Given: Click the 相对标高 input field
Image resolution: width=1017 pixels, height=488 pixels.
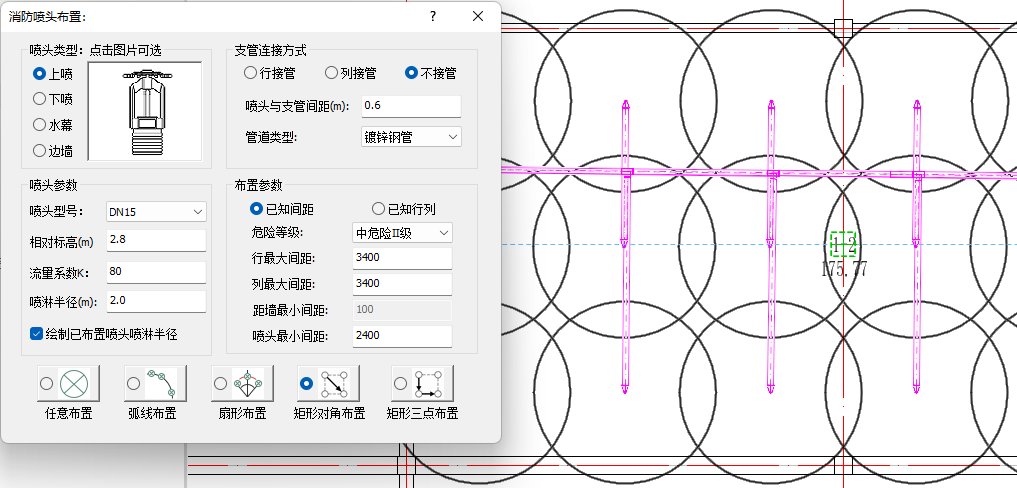Looking at the screenshot, I should pyautogui.click(x=155, y=241).
